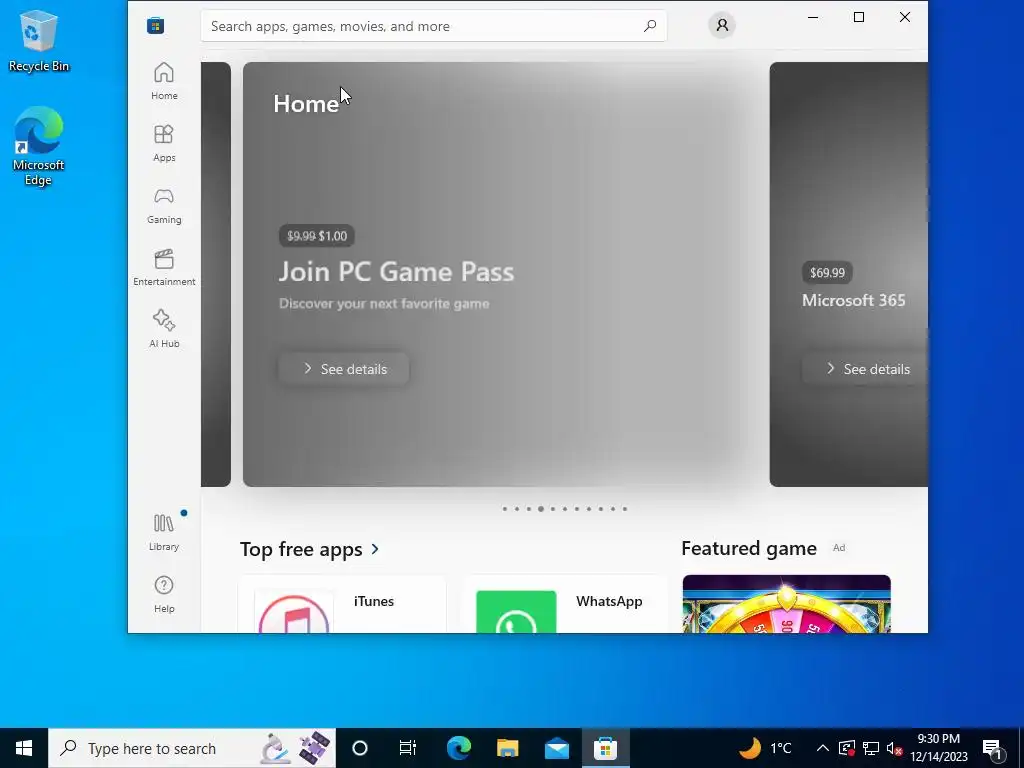Open the Recycle Bin desktop icon
The image size is (1024, 768).
tap(39, 40)
